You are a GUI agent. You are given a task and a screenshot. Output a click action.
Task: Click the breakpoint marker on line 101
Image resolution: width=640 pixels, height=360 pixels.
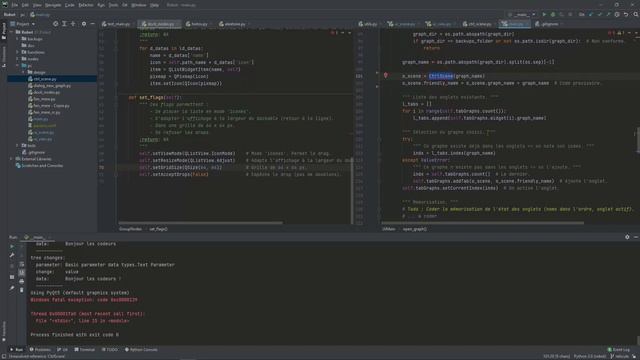point(385,76)
